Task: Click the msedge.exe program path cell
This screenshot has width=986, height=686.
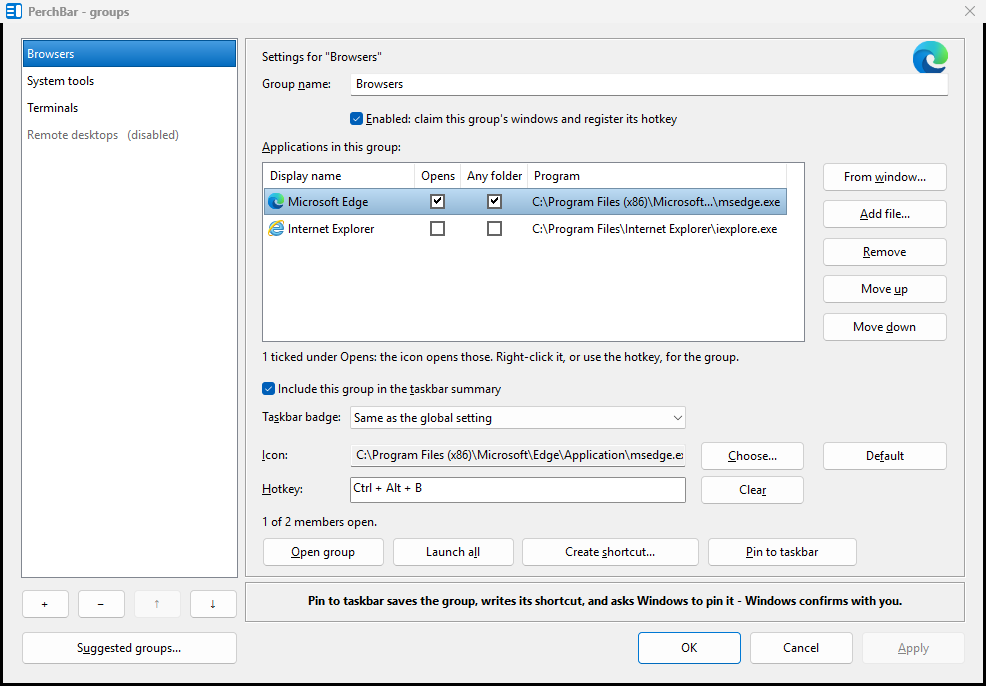Action: [x=656, y=202]
